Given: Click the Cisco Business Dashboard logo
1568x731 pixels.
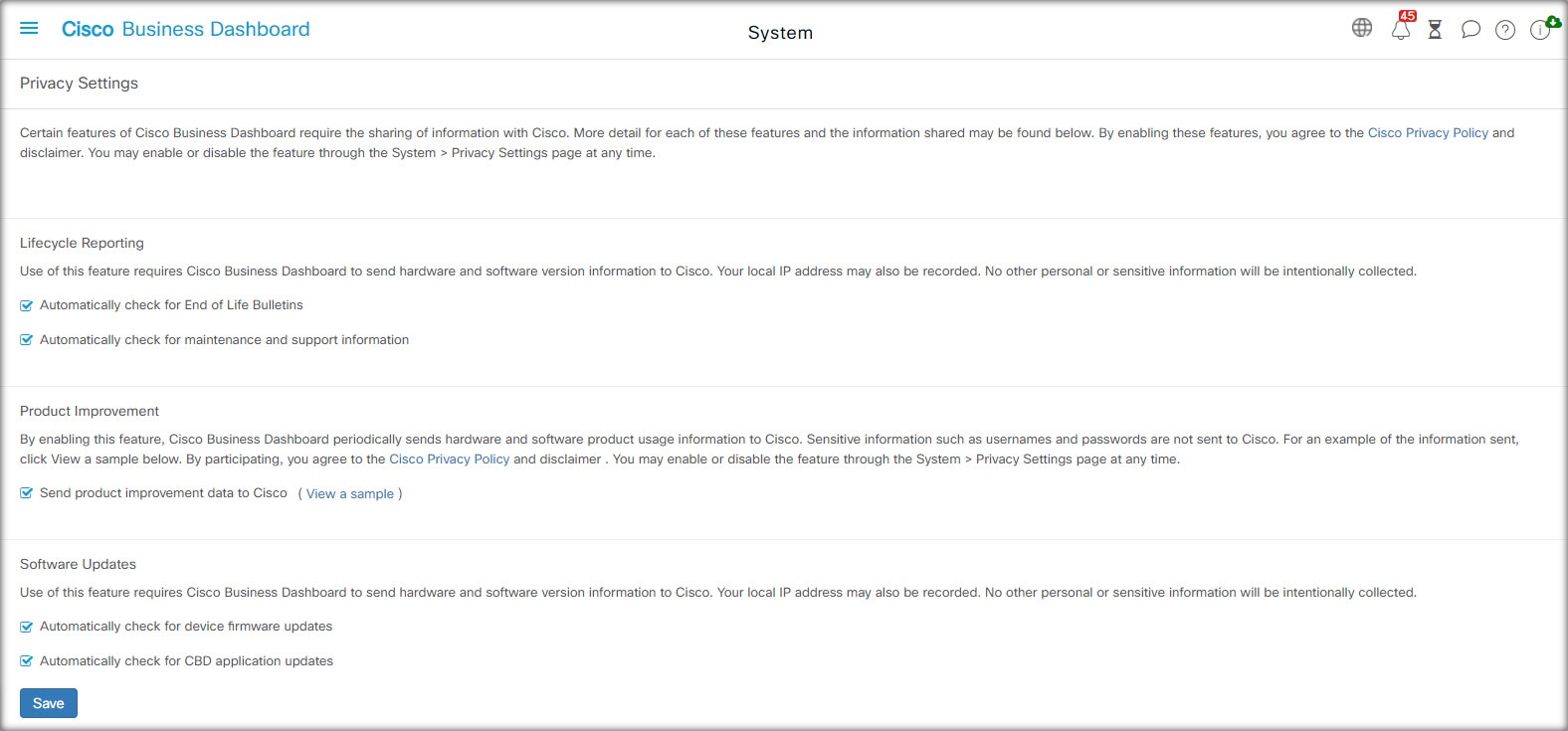Looking at the screenshot, I should pyautogui.click(x=186, y=29).
